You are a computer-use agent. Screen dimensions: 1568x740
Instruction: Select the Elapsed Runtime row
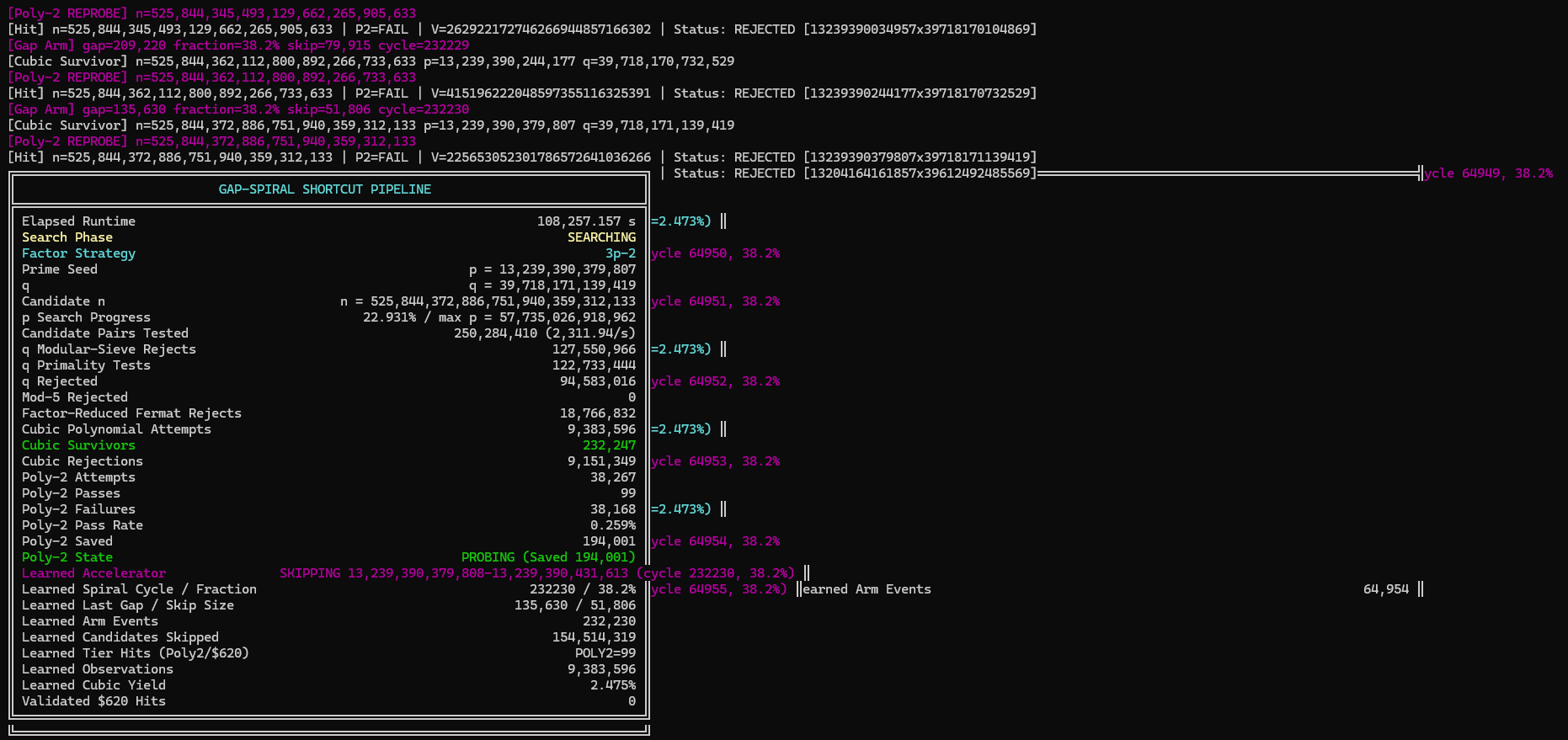(x=329, y=221)
